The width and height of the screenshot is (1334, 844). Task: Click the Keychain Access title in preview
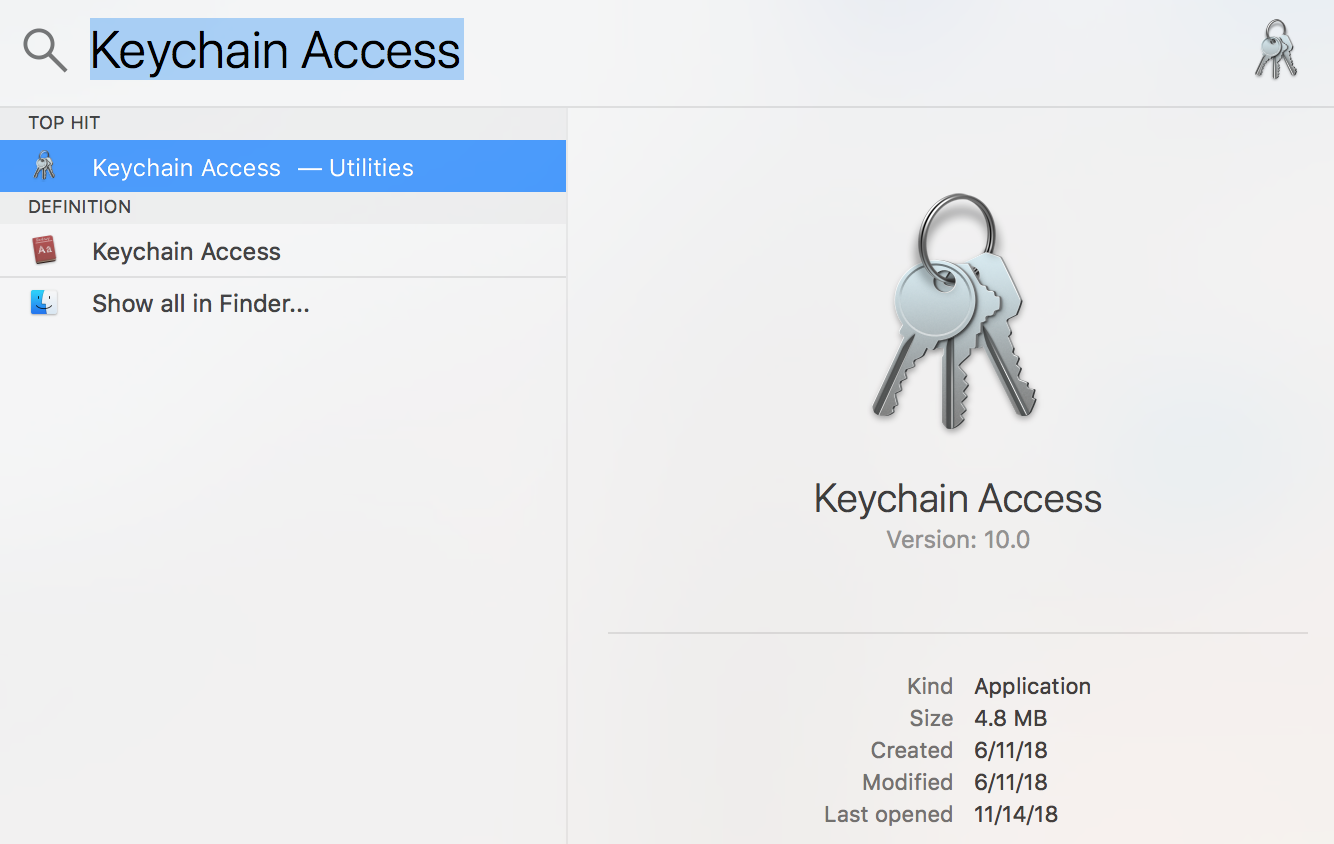tap(957, 498)
